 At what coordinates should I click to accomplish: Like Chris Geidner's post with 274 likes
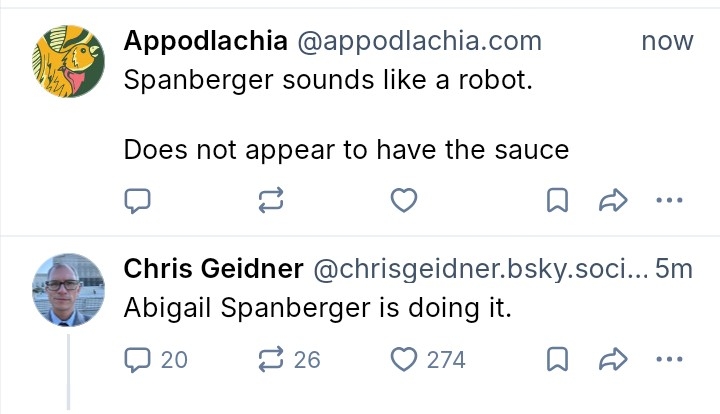tap(403, 359)
